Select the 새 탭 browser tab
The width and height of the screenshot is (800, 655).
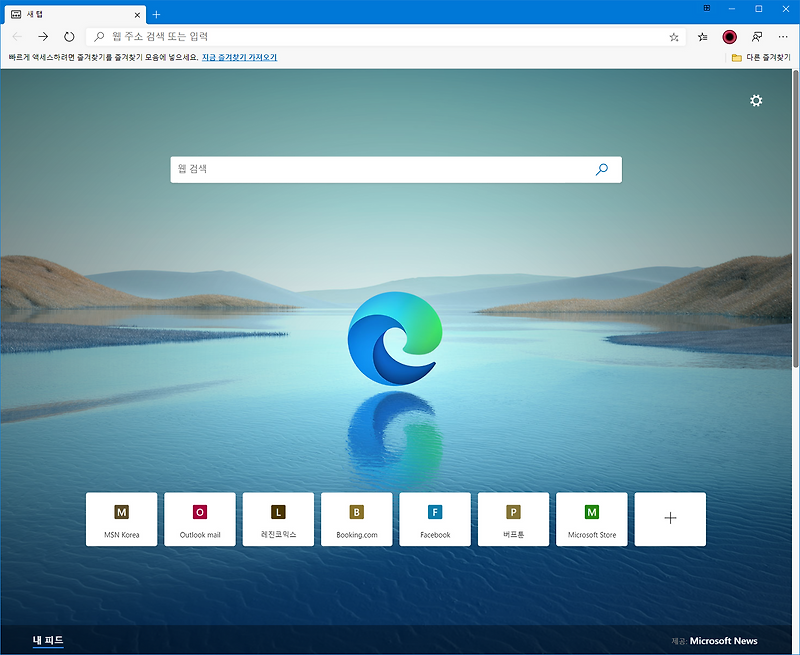[76, 15]
